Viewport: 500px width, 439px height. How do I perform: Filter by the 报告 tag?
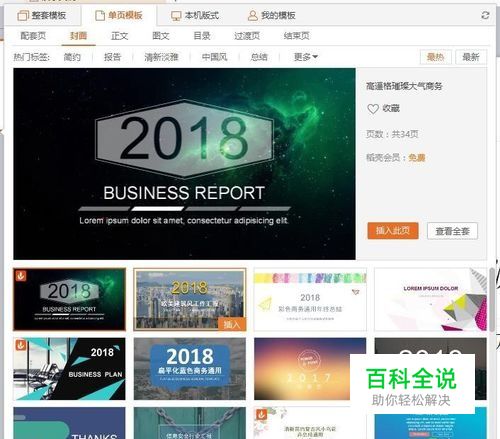pos(112,57)
